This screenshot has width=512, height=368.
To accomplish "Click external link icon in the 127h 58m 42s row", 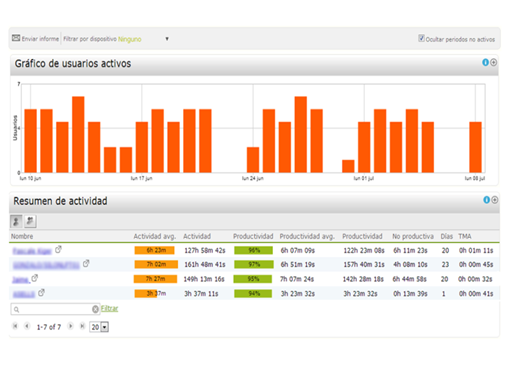I will pos(58,249).
